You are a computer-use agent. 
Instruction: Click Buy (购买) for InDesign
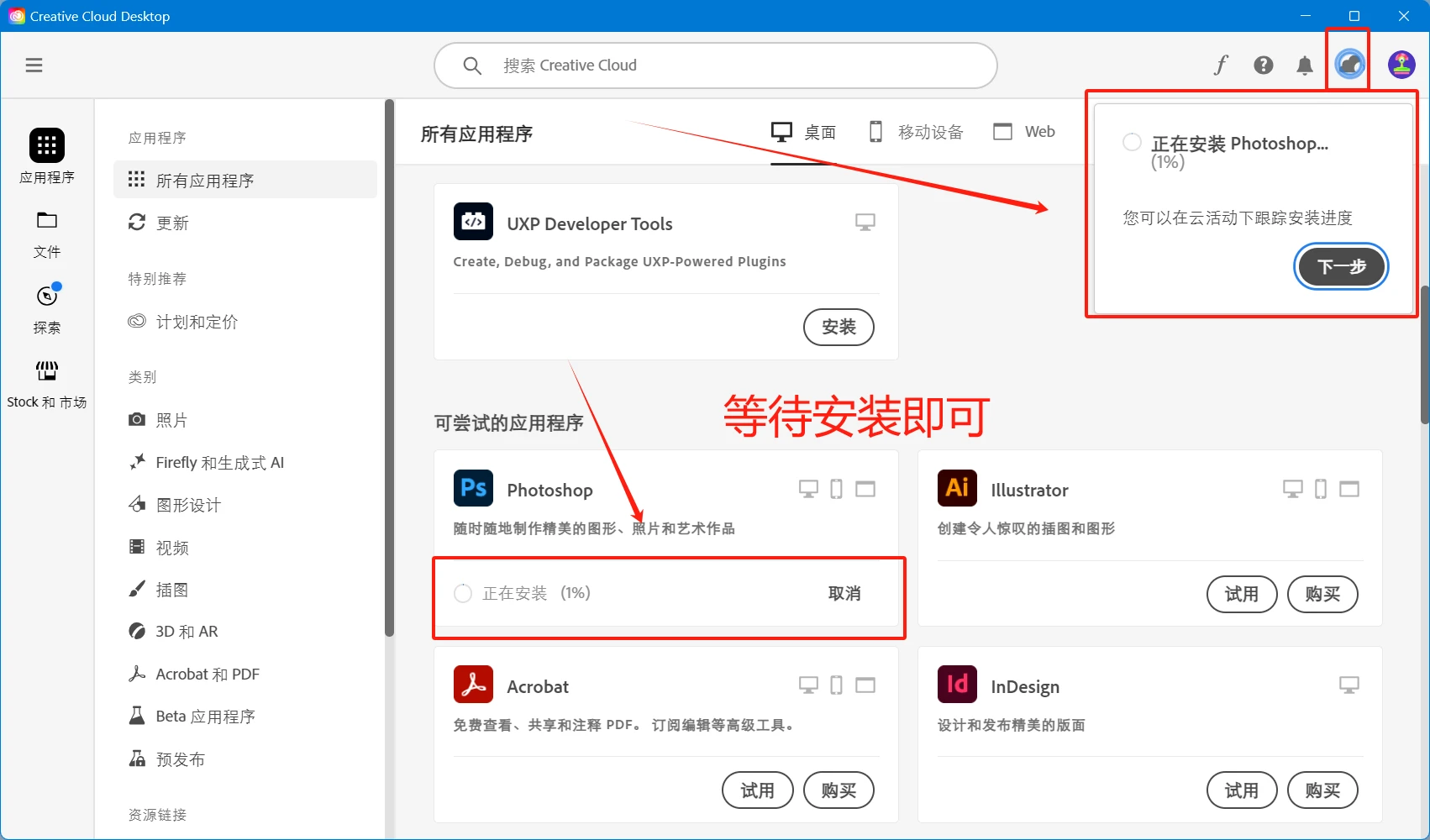[x=1322, y=790]
